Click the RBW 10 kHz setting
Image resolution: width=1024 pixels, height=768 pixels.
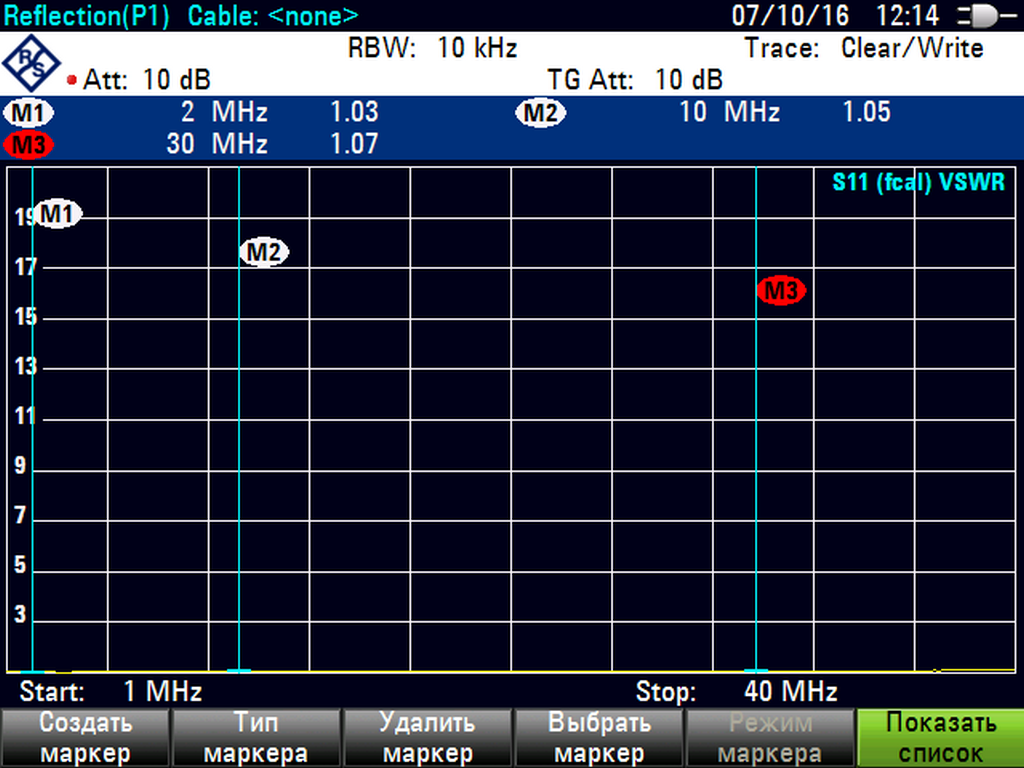(432, 48)
